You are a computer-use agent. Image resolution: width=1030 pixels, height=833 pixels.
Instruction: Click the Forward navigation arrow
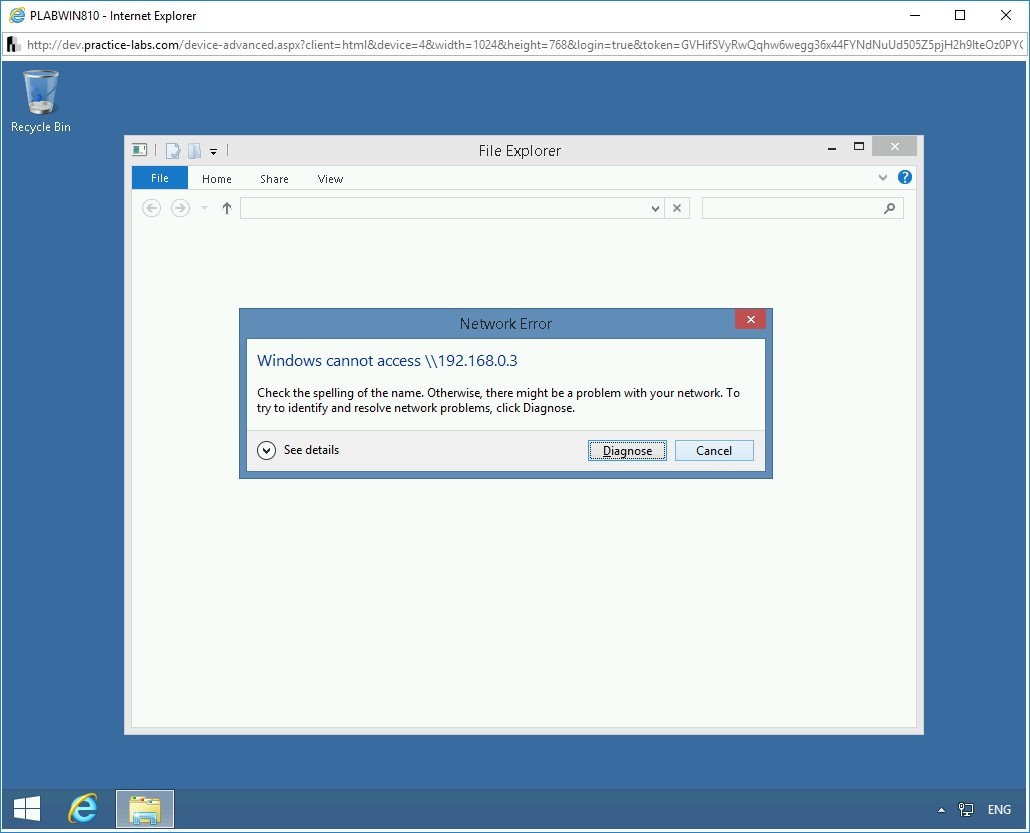click(x=180, y=208)
